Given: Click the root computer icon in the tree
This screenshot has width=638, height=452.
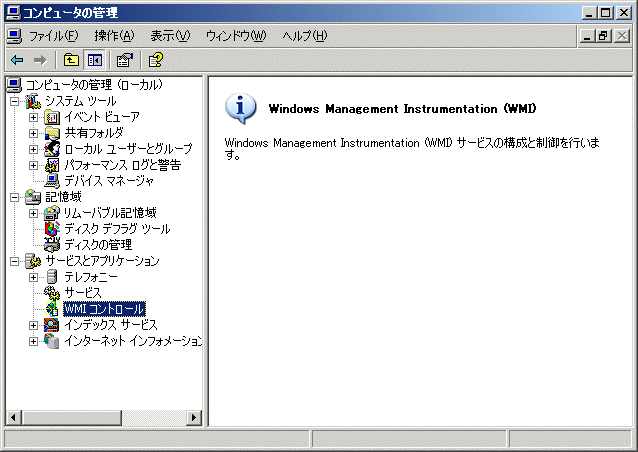Looking at the screenshot, I should [14, 85].
